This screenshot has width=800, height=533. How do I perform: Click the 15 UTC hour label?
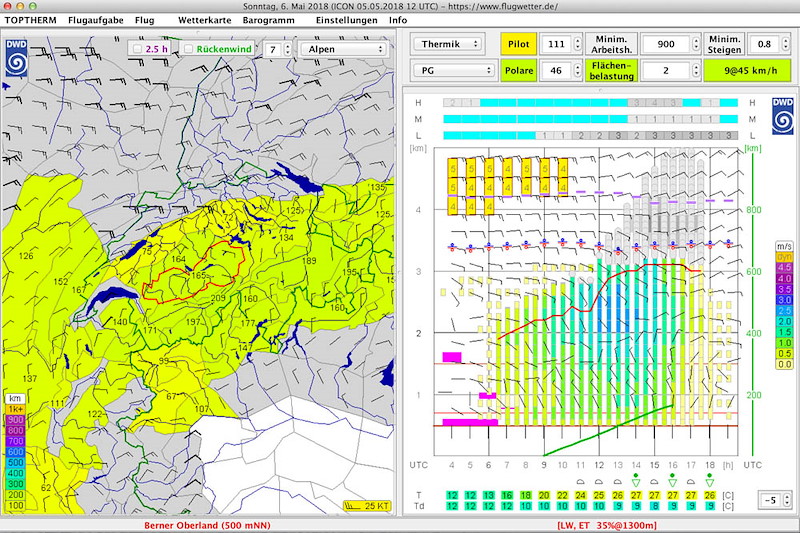tap(655, 465)
